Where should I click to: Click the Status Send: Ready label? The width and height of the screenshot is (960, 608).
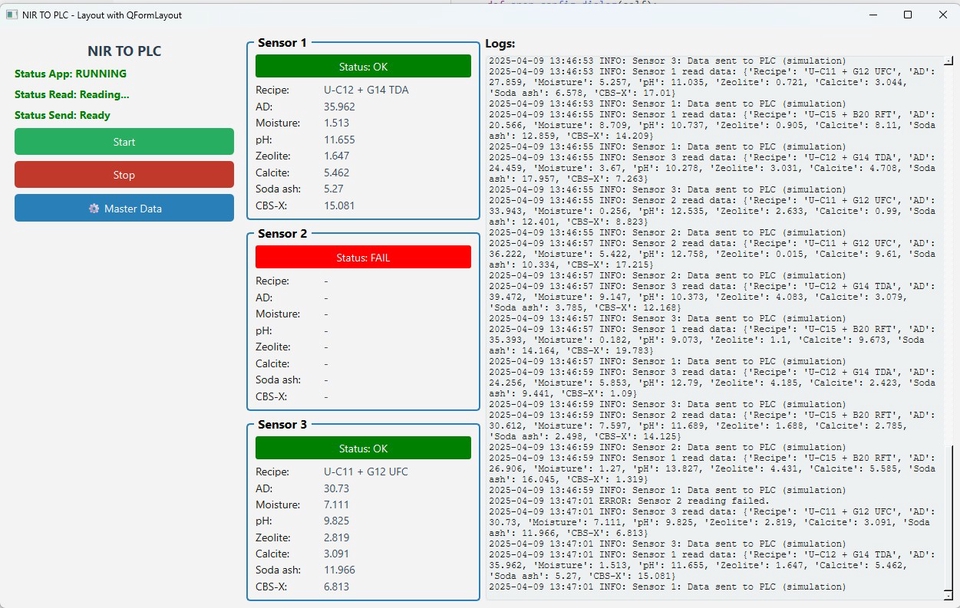click(63, 116)
